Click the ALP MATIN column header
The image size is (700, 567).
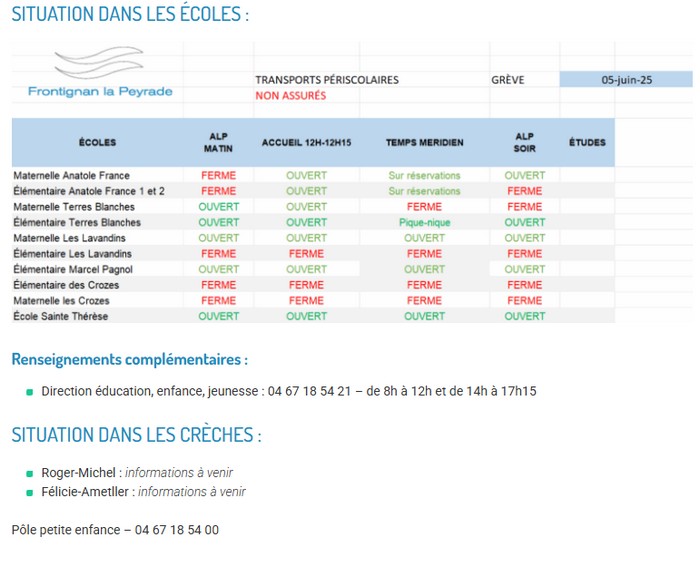click(x=218, y=142)
